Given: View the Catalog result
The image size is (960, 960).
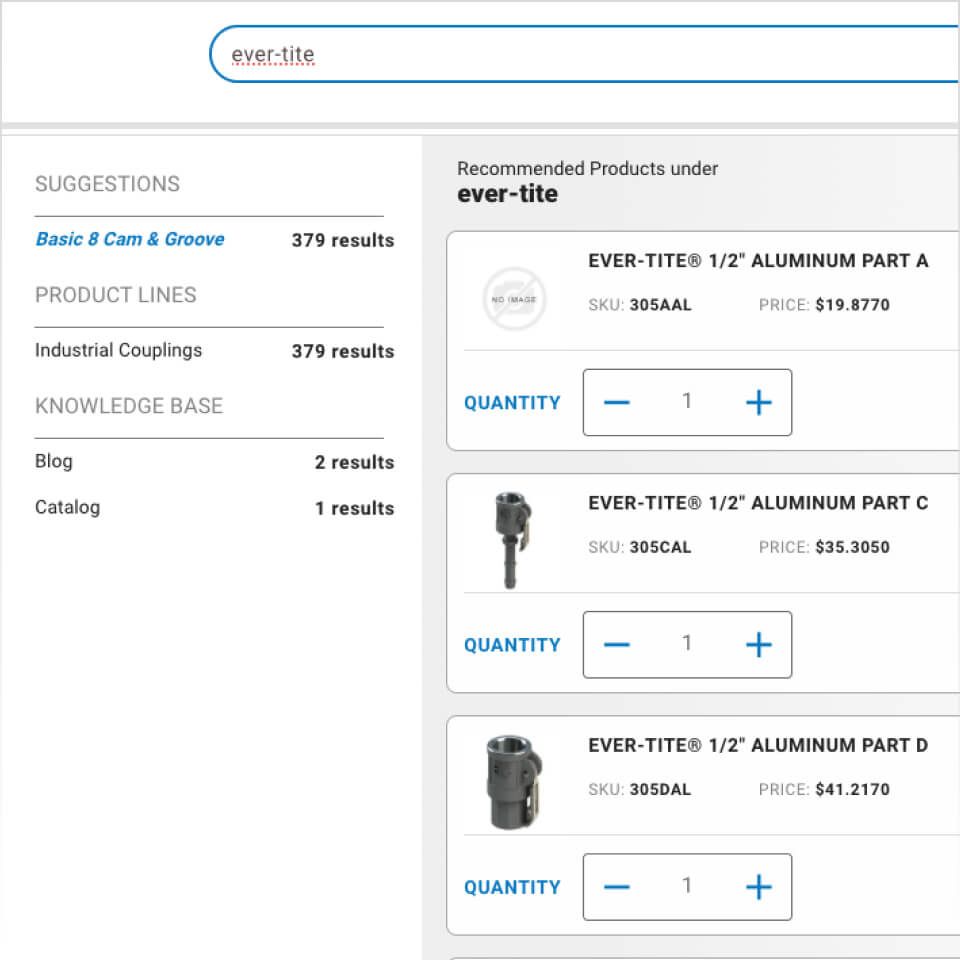Looking at the screenshot, I should click(67, 507).
